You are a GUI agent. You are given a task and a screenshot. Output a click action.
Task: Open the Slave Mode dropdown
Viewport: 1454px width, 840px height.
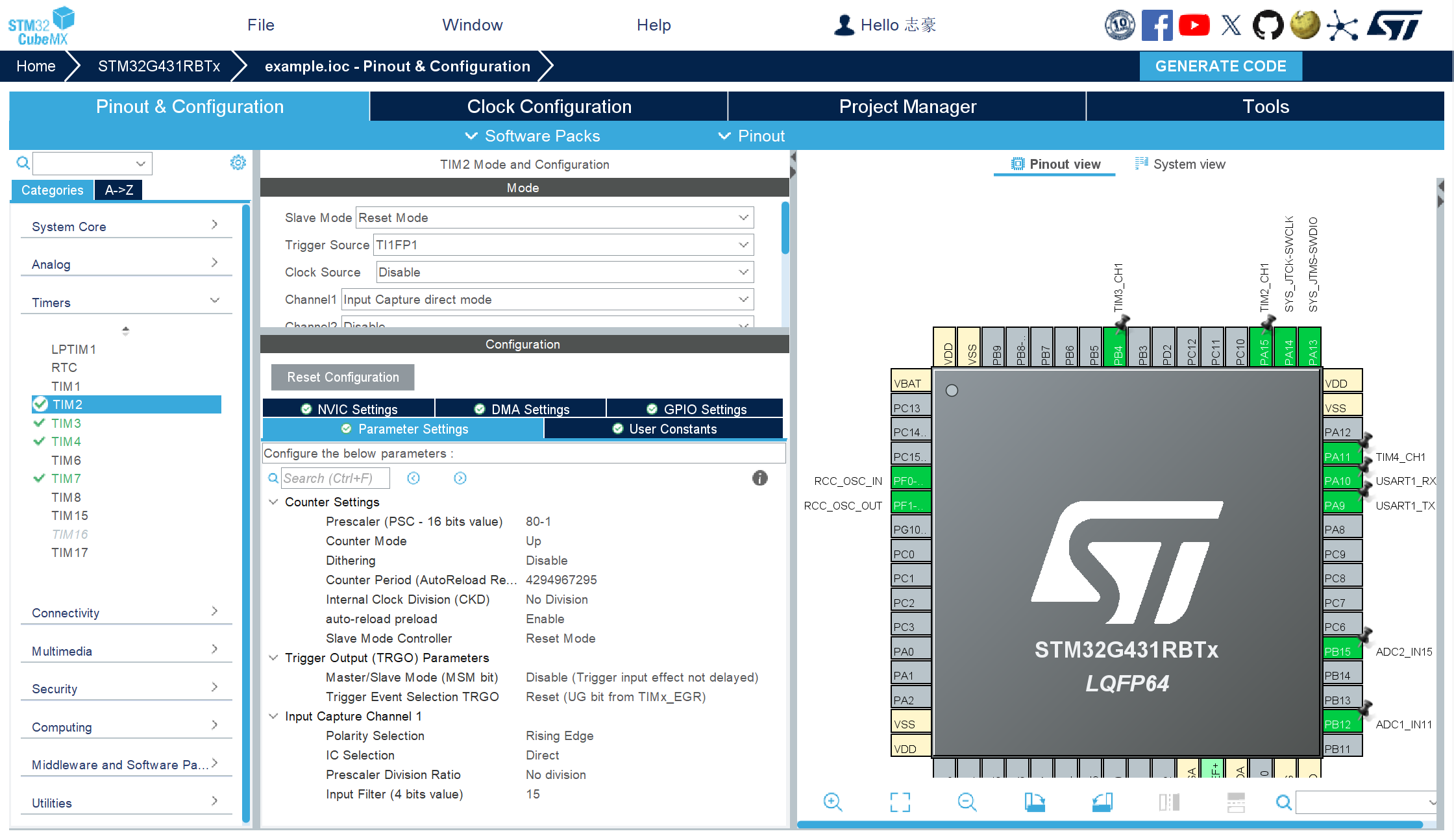coord(554,217)
